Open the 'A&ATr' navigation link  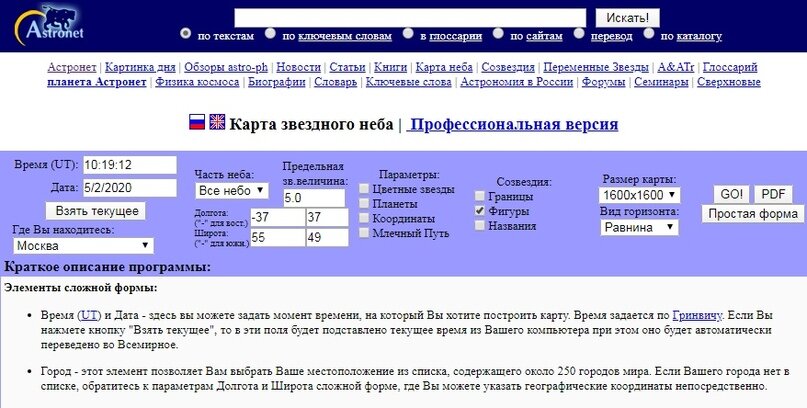[x=676, y=67]
